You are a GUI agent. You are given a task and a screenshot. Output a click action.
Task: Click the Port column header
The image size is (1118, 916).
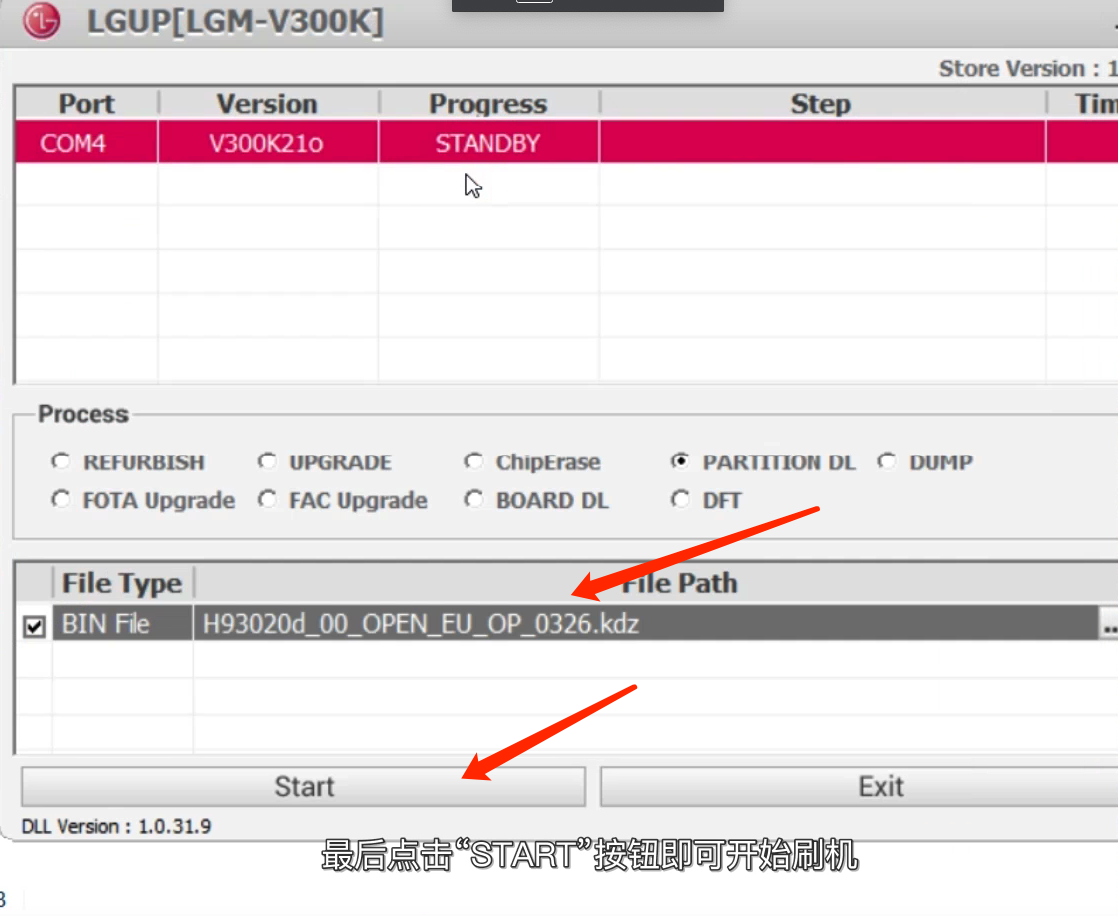coord(86,104)
